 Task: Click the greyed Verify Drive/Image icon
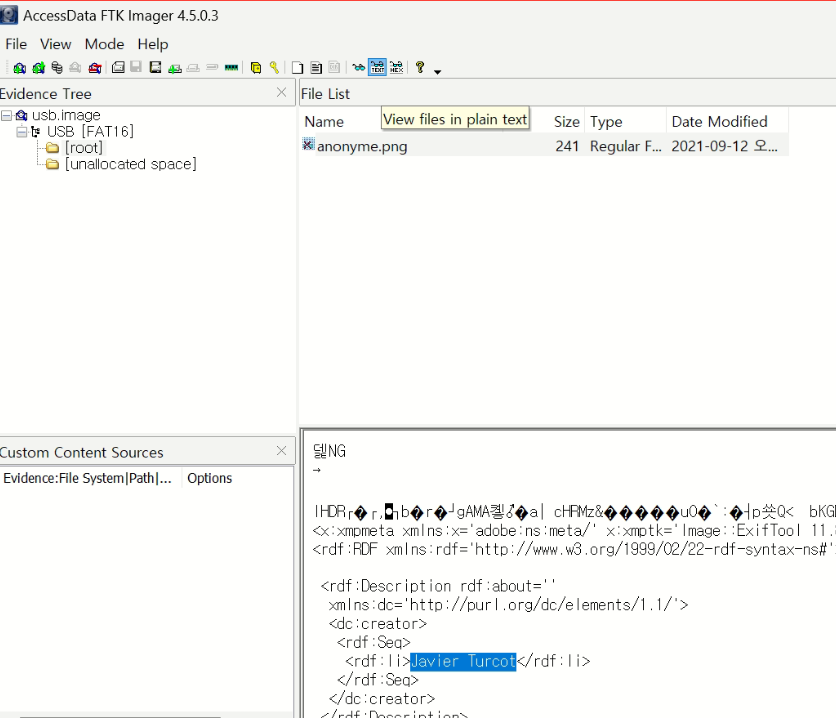pyautogui.click(x=212, y=67)
